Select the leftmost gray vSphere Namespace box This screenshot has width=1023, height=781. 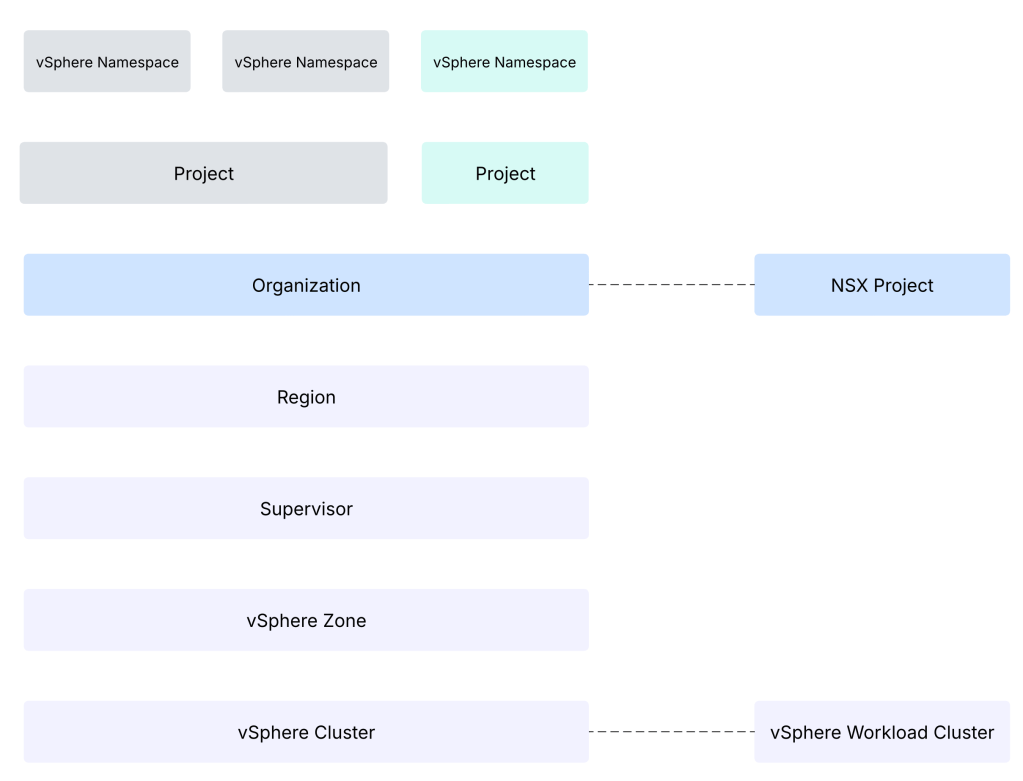tap(107, 61)
